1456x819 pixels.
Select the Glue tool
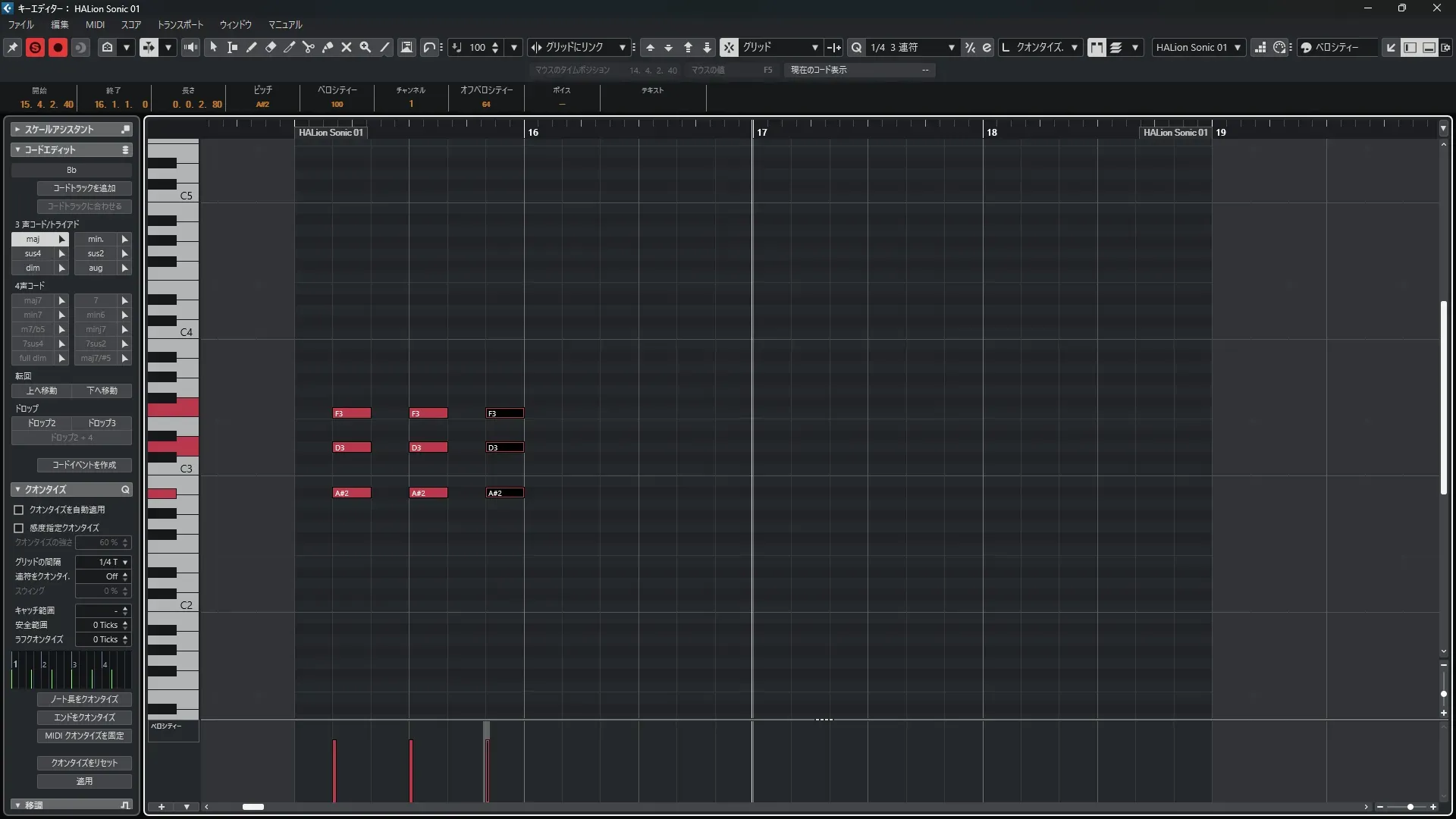tap(328, 47)
